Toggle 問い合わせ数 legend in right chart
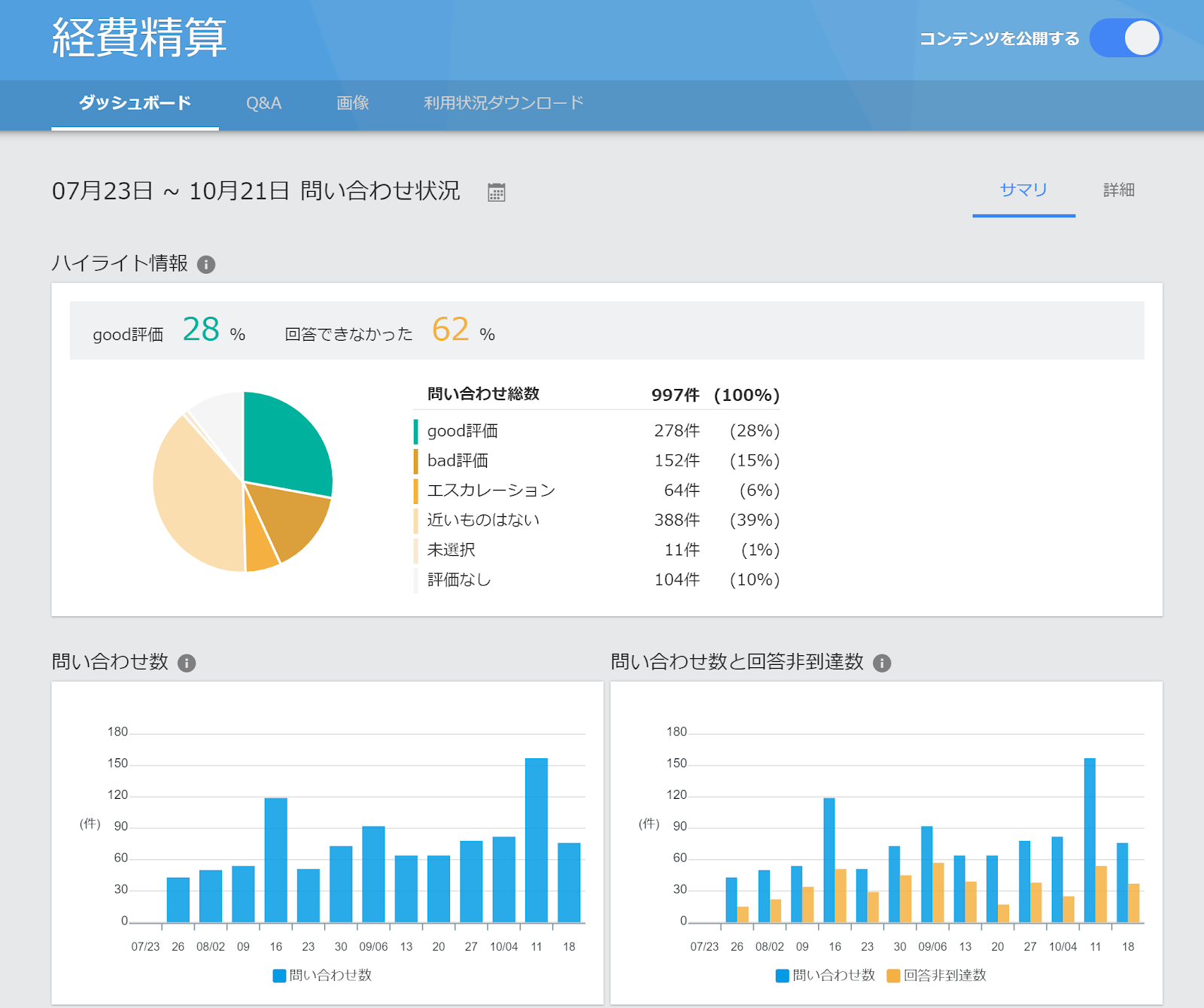The width and height of the screenshot is (1204, 1008). click(825, 976)
